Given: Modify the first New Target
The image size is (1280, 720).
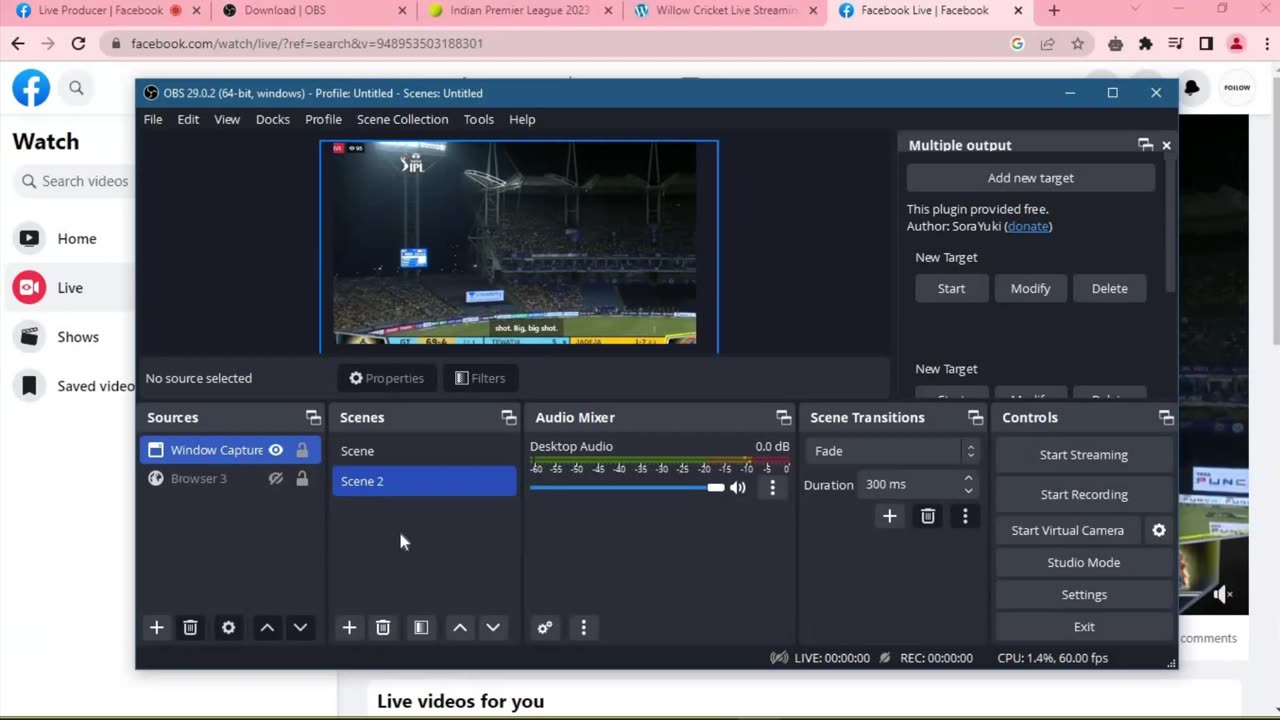Looking at the screenshot, I should click(1030, 288).
